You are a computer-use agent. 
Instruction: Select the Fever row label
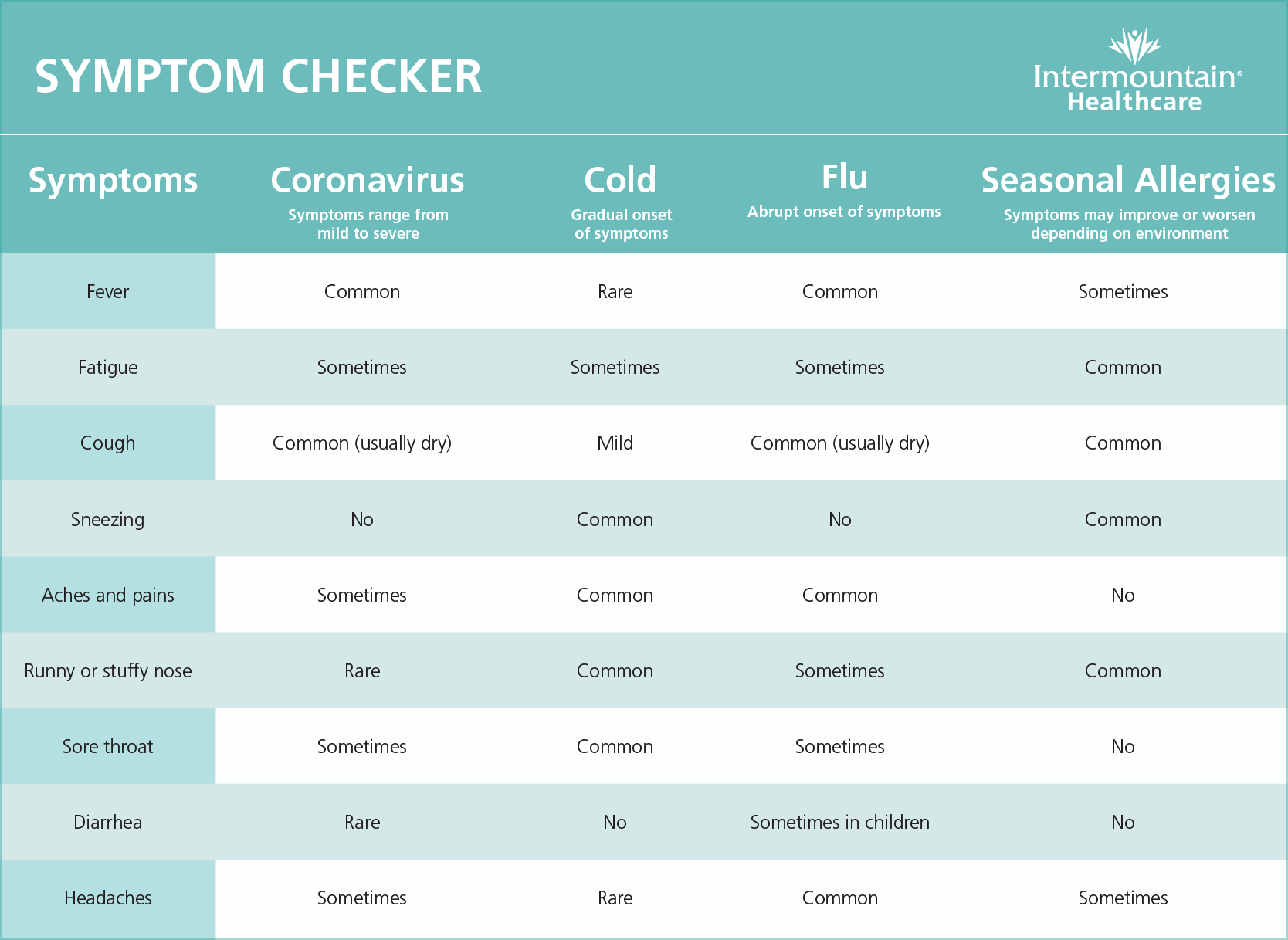[108, 291]
